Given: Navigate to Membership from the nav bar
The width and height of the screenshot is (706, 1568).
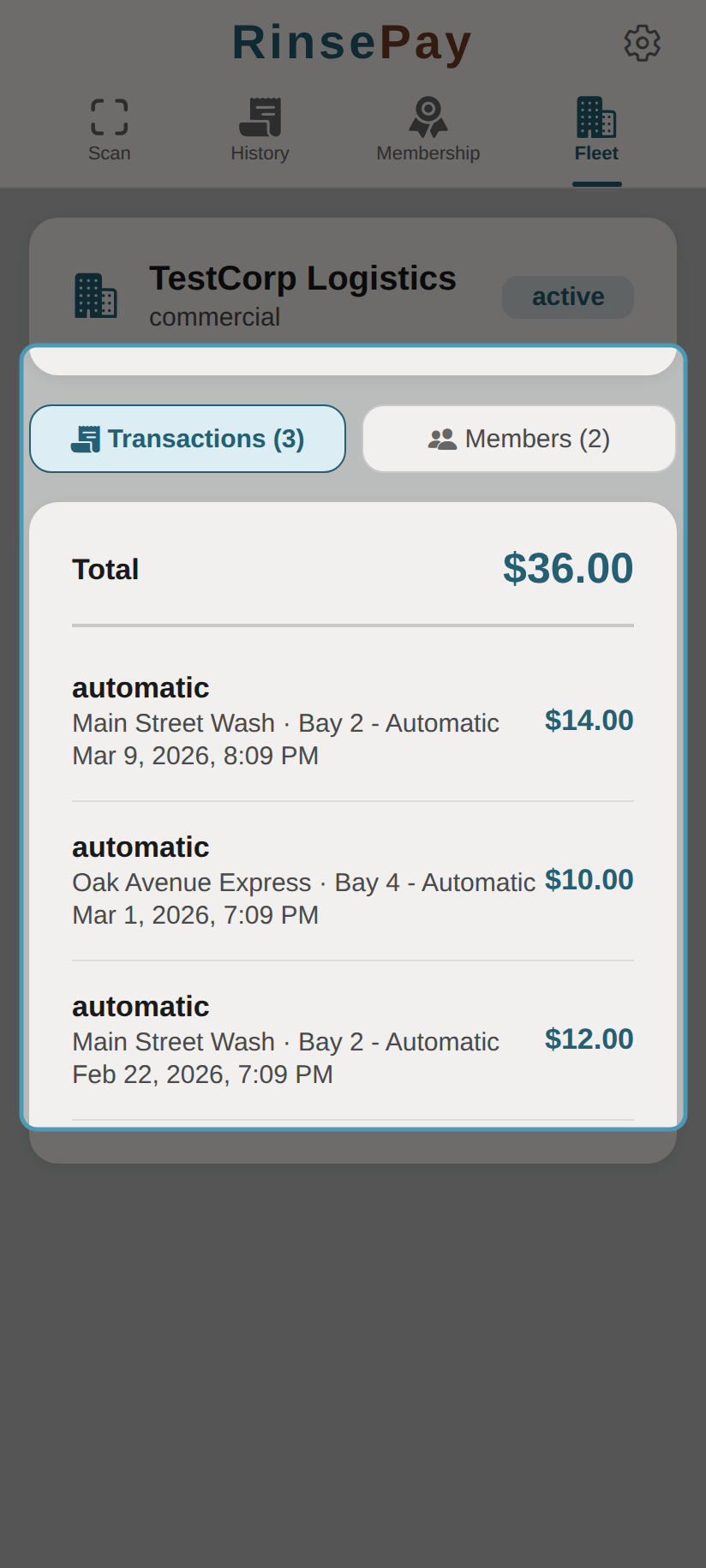Looking at the screenshot, I should click(428, 129).
